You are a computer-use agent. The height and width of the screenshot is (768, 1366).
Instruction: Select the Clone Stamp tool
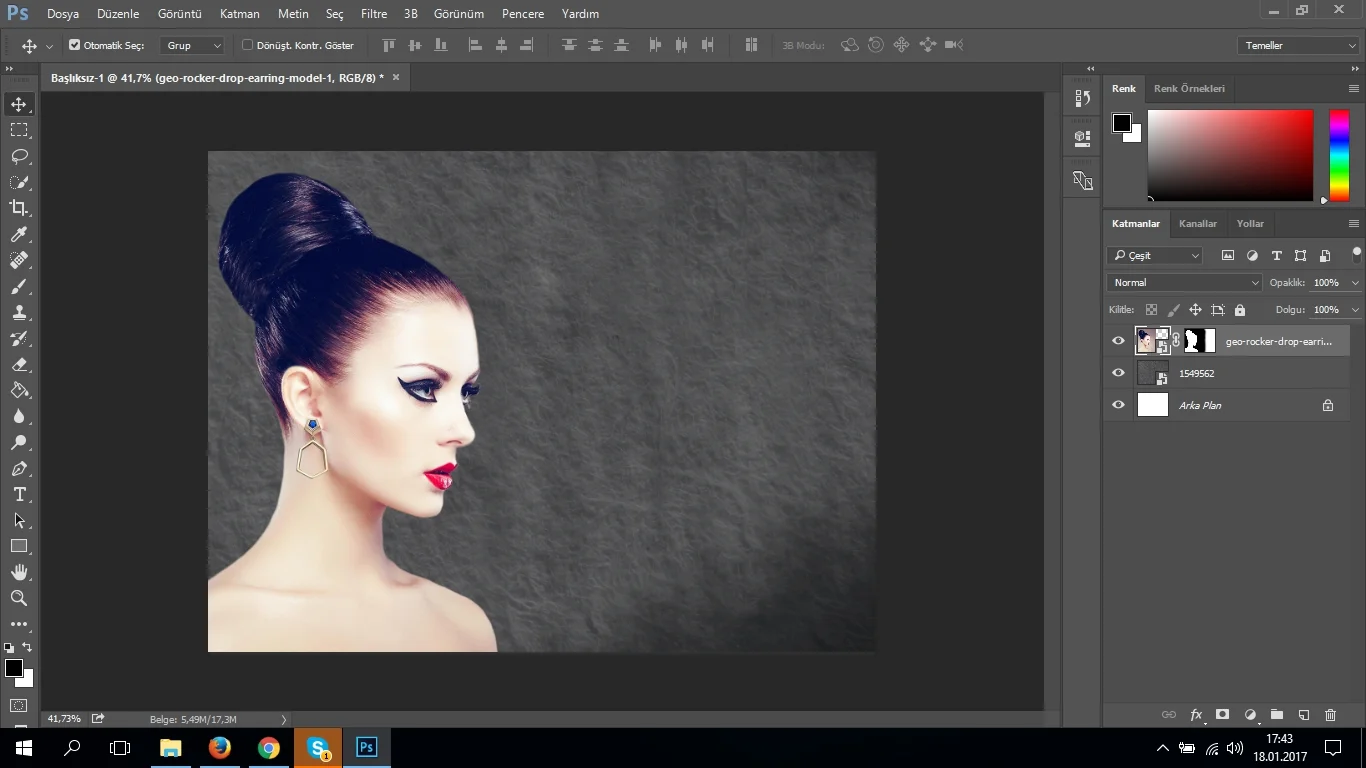[x=19, y=312]
